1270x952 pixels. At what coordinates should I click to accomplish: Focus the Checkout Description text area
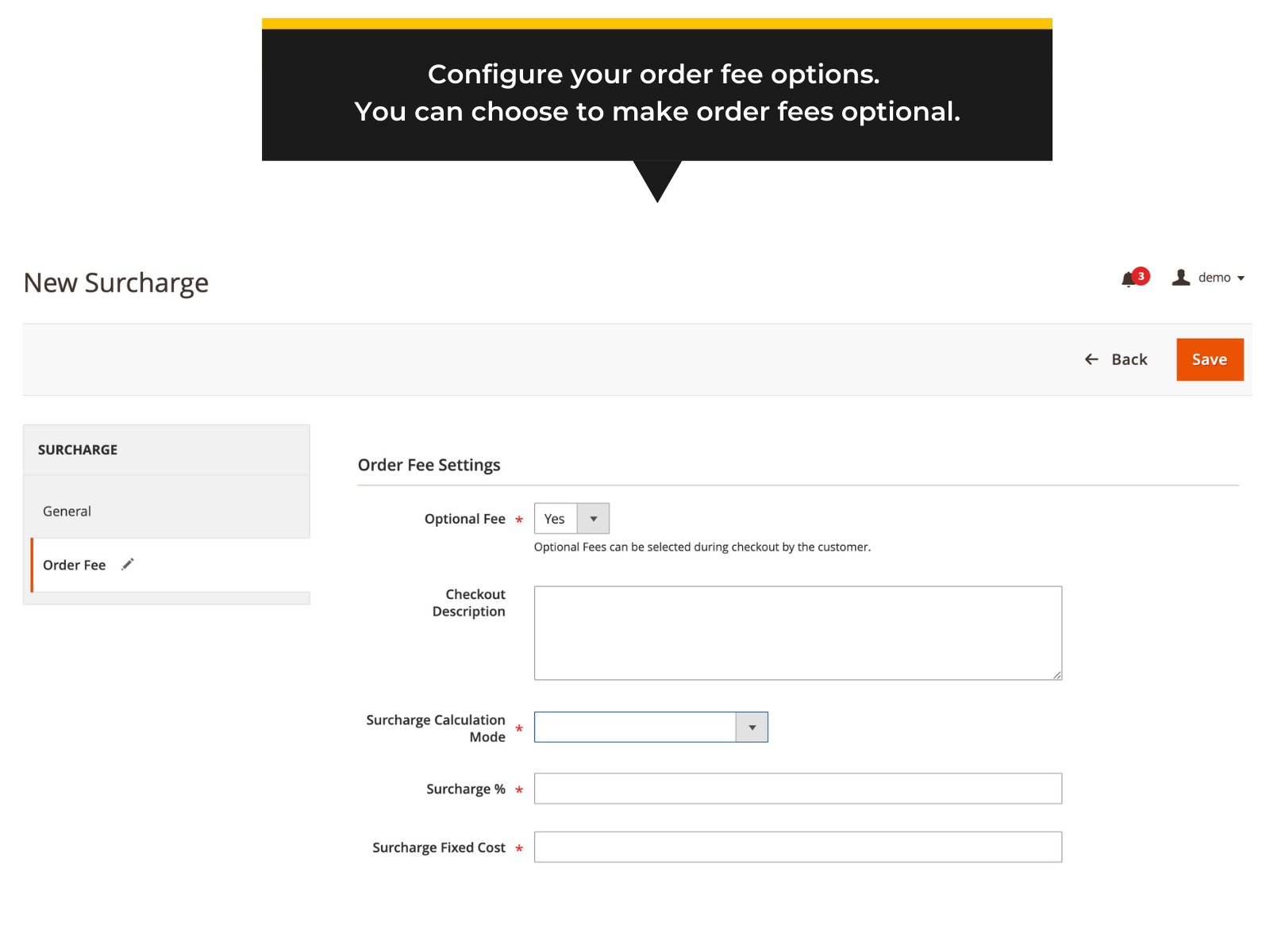pos(797,633)
